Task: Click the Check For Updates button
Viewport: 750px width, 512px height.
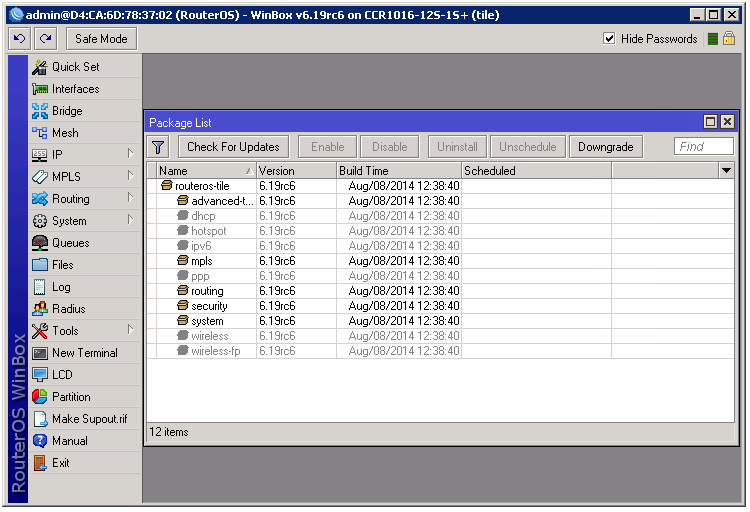Action: (x=233, y=147)
